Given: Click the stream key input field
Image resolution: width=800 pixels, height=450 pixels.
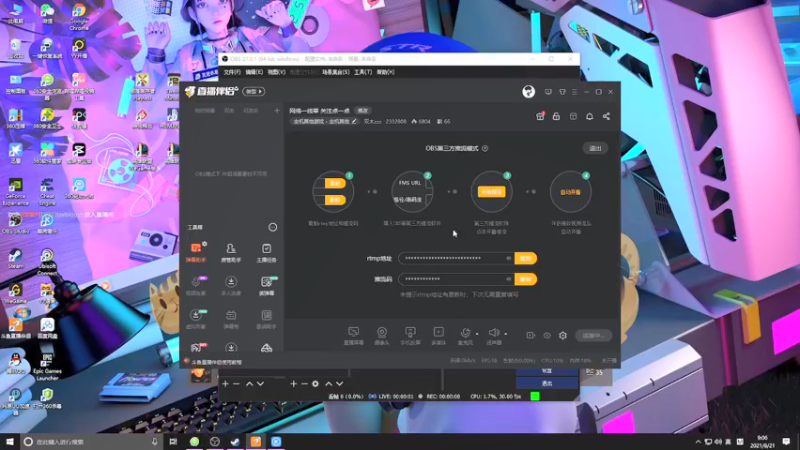Looking at the screenshot, I should pyautogui.click(x=456, y=279).
